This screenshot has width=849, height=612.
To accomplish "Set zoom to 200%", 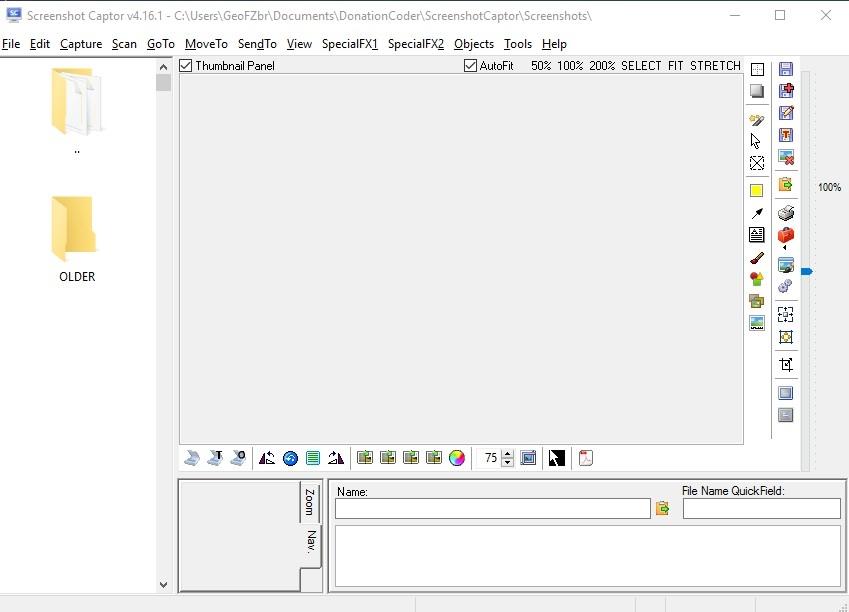I will click(602, 66).
